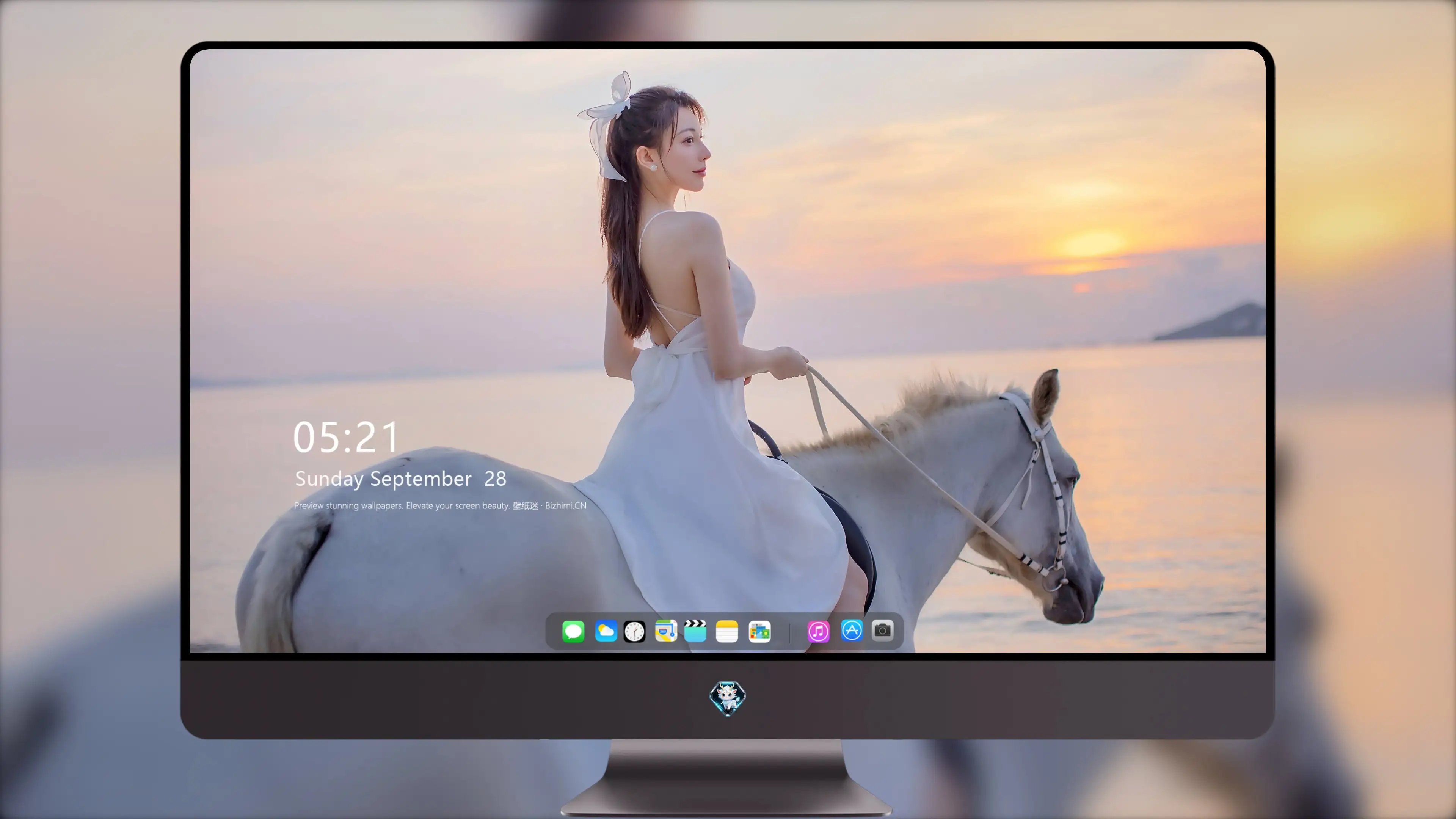Click the 05:21 clock display
Viewport: 1456px width, 819px height.
click(345, 437)
